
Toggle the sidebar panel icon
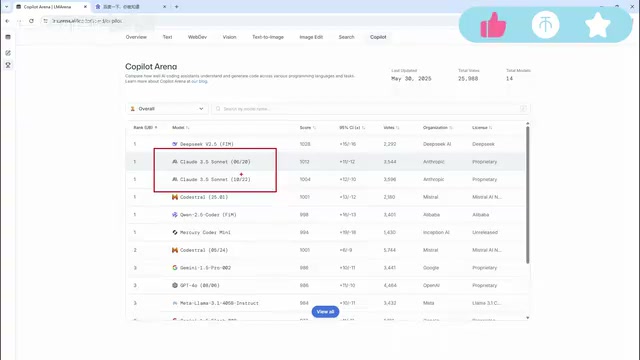pos(8,37)
